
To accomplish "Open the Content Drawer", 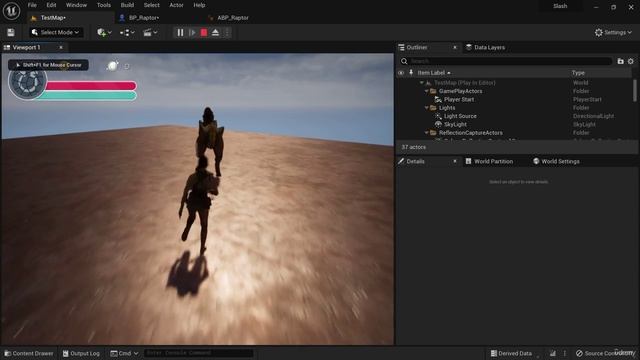I will coord(29,353).
